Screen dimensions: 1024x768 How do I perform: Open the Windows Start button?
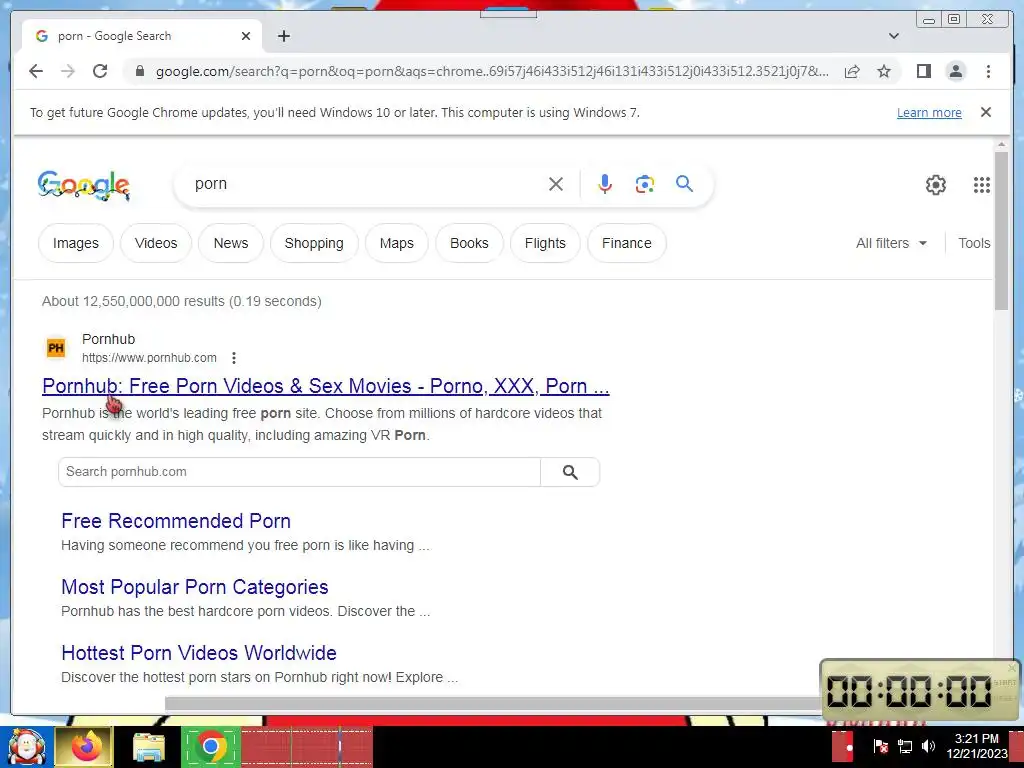coord(26,746)
